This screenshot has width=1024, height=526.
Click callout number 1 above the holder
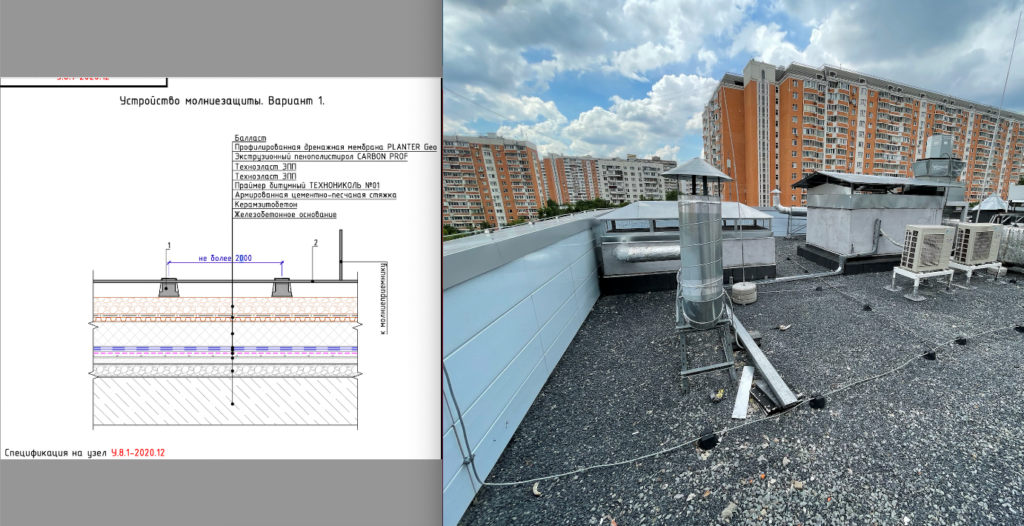[x=169, y=245]
